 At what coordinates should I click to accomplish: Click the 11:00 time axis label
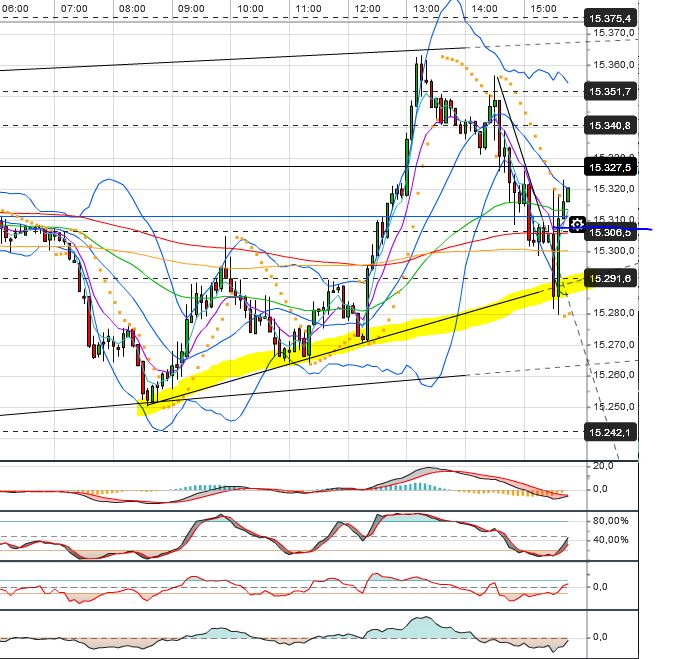[308, 8]
